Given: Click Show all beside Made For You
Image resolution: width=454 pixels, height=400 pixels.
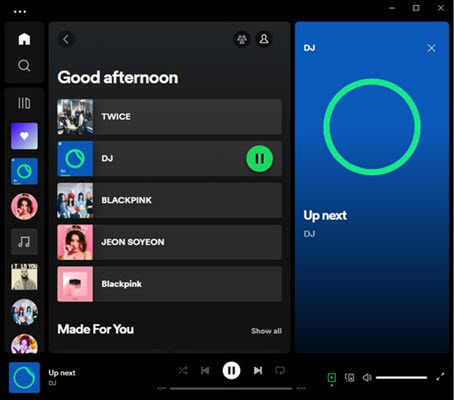Looking at the screenshot, I should (x=266, y=331).
